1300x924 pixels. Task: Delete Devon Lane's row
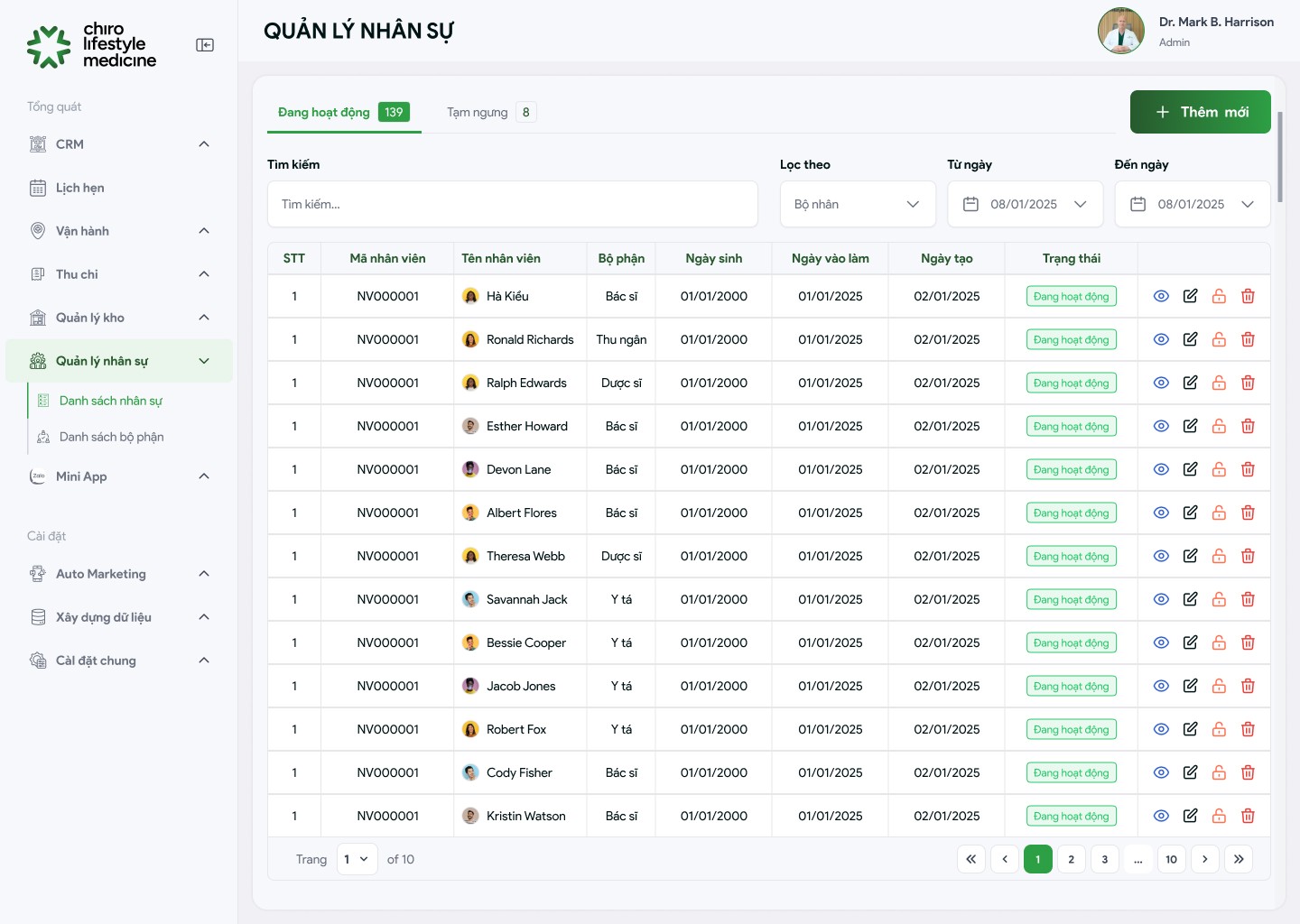1248,469
